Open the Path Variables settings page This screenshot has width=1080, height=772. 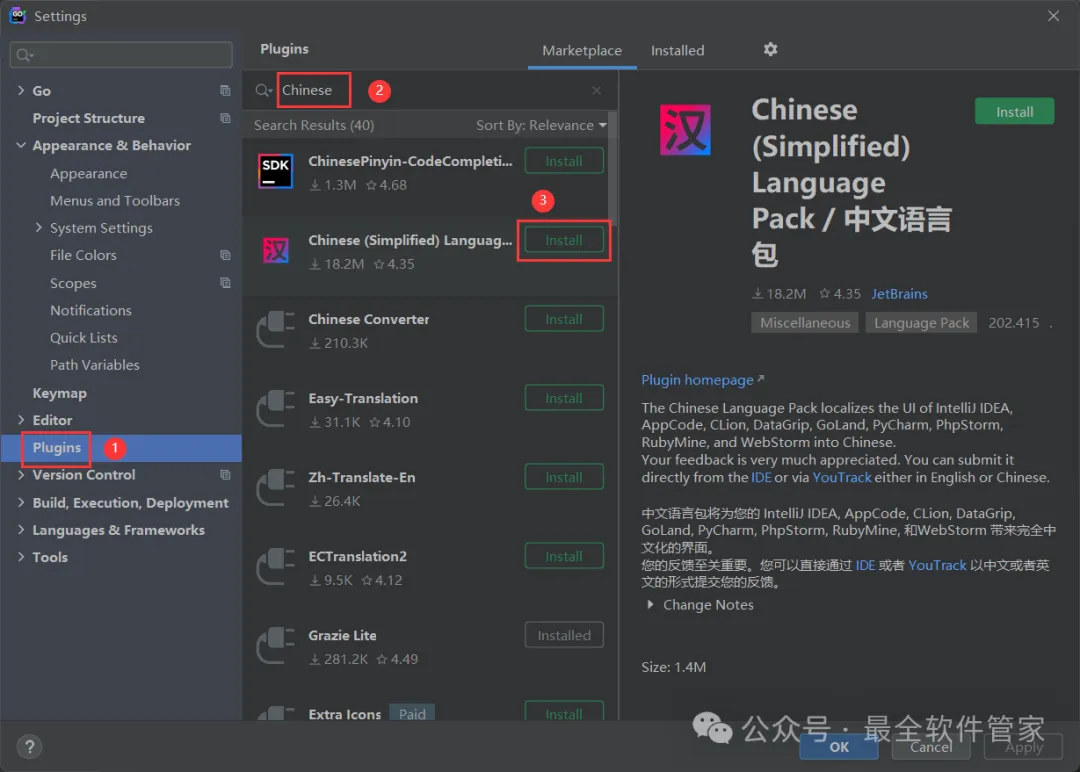[95, 365]
